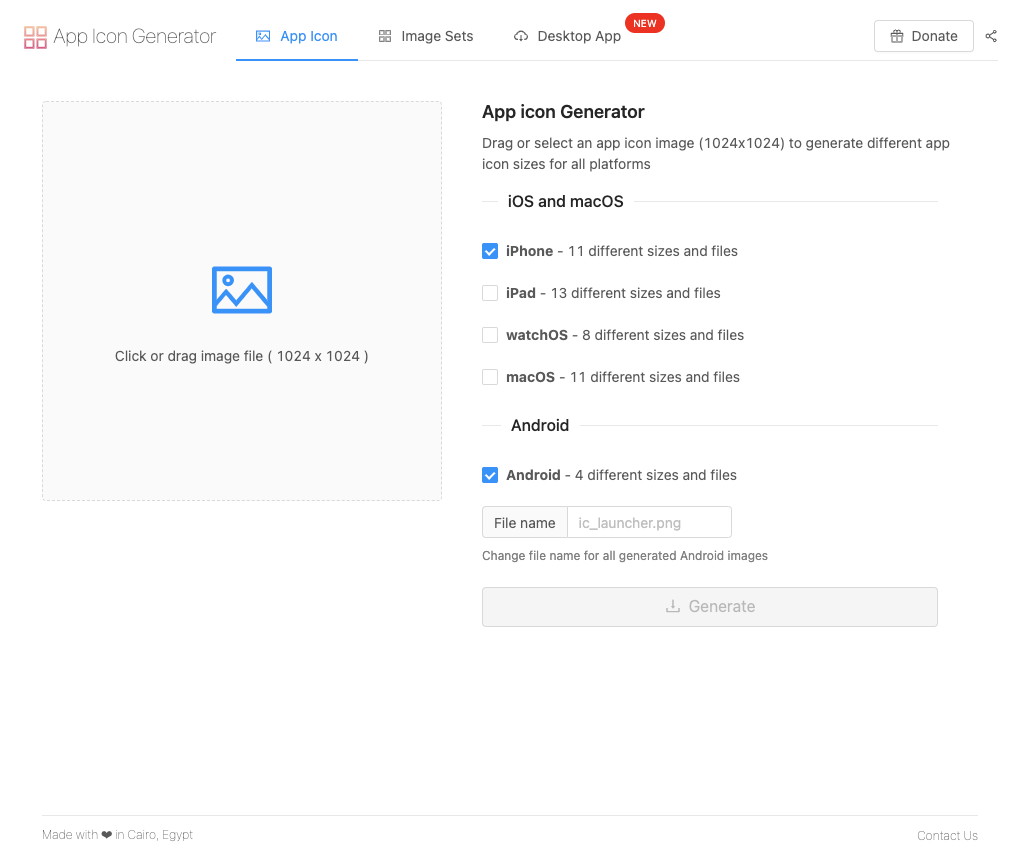The height and width of the screenshot is (867, 1034).
Task: Click the red NEW badge
Action: pyautogui.click(x=644, y=23)
